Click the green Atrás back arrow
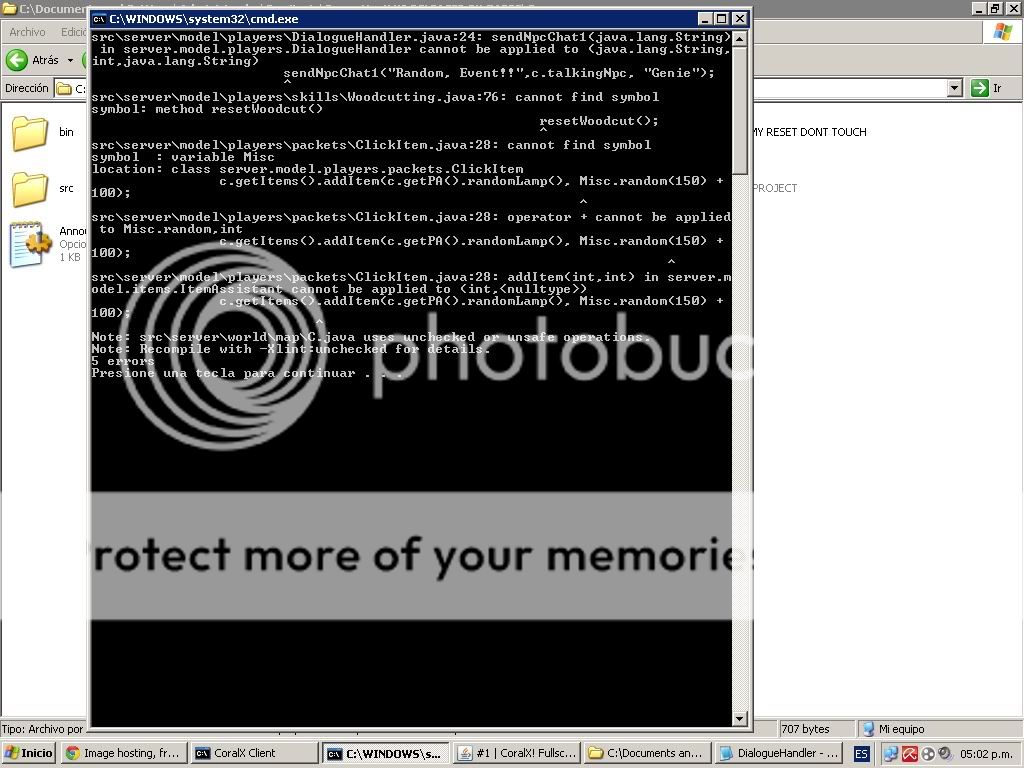 tap(17, 60)
